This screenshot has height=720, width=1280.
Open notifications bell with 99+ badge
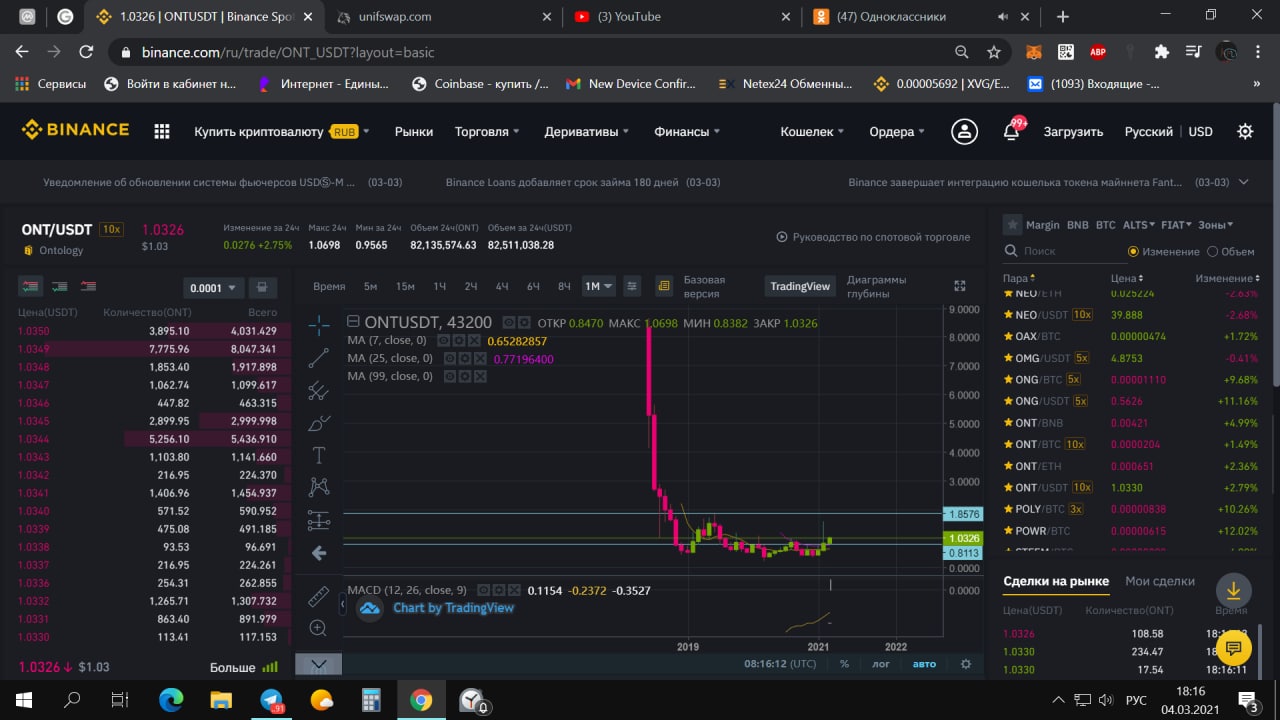pos(1012,130)
